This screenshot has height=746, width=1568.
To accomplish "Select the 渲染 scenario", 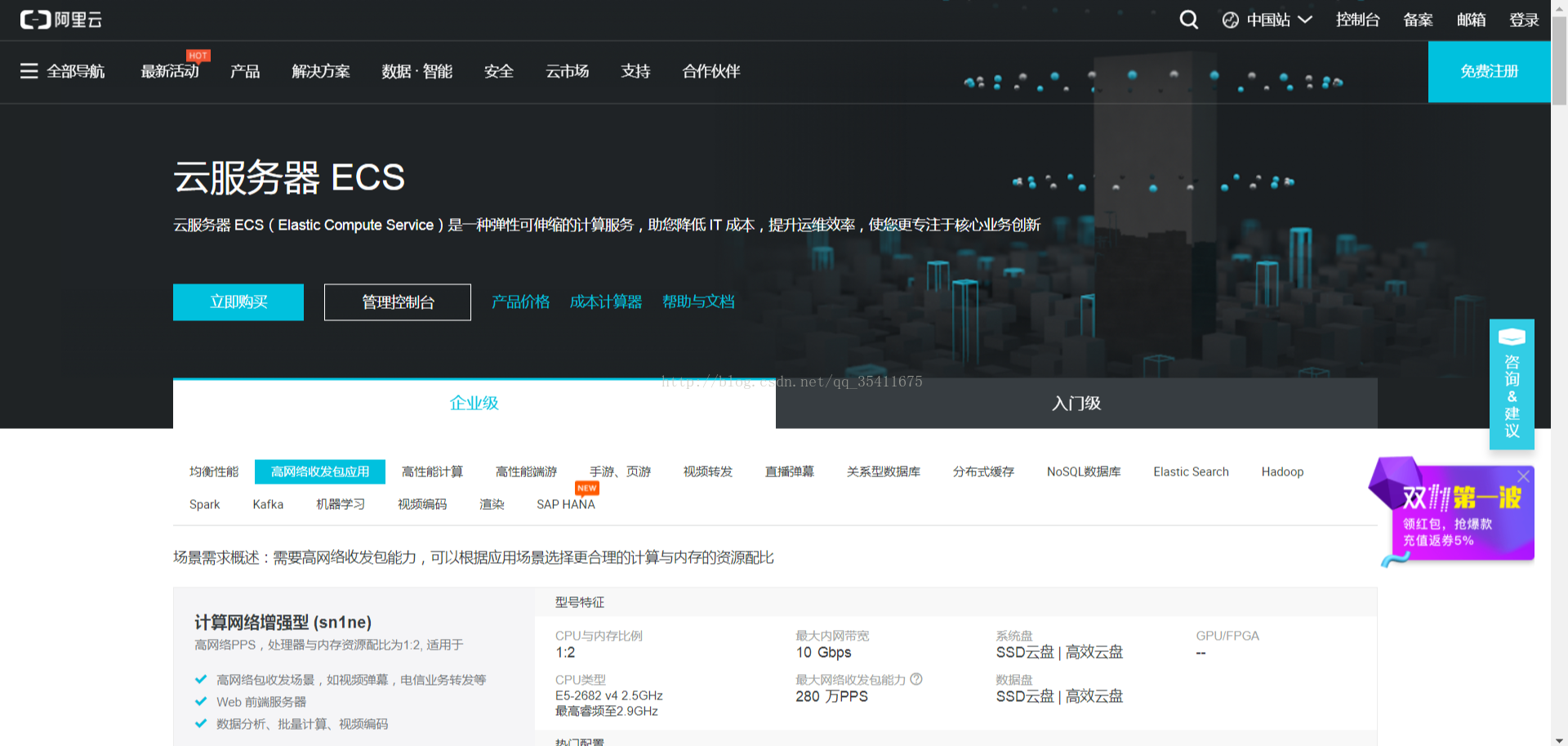I will click(x=492, y=504).
